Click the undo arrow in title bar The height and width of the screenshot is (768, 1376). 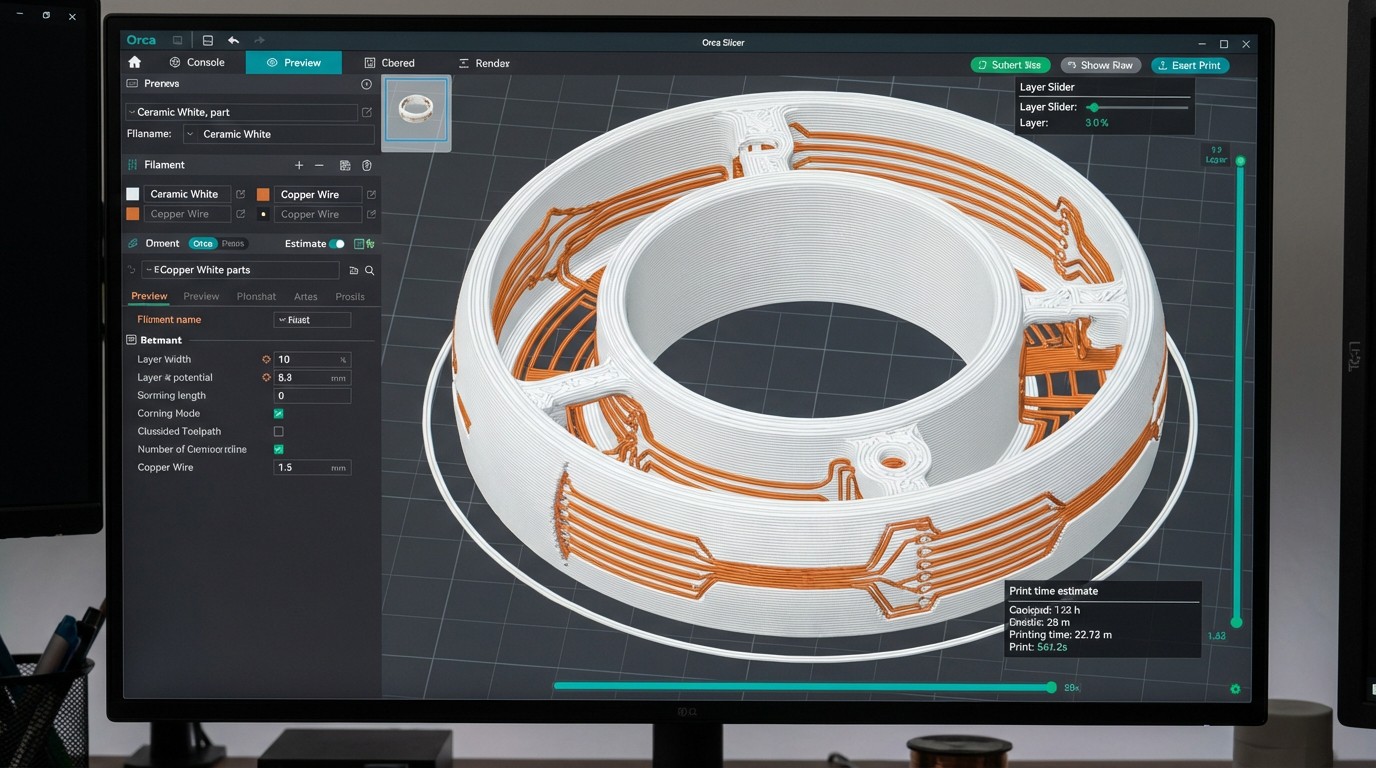(x=233, y=41)
